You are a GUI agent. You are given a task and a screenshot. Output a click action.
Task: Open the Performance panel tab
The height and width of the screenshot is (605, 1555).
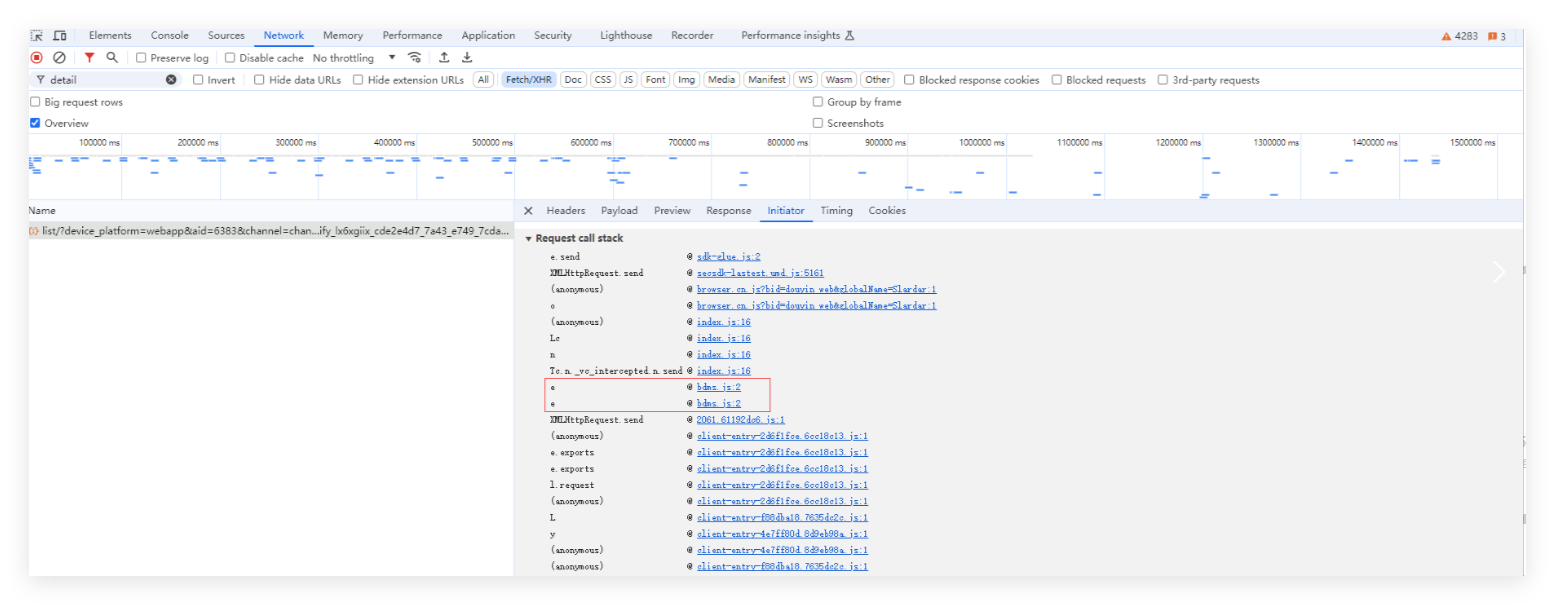point(413,36)
